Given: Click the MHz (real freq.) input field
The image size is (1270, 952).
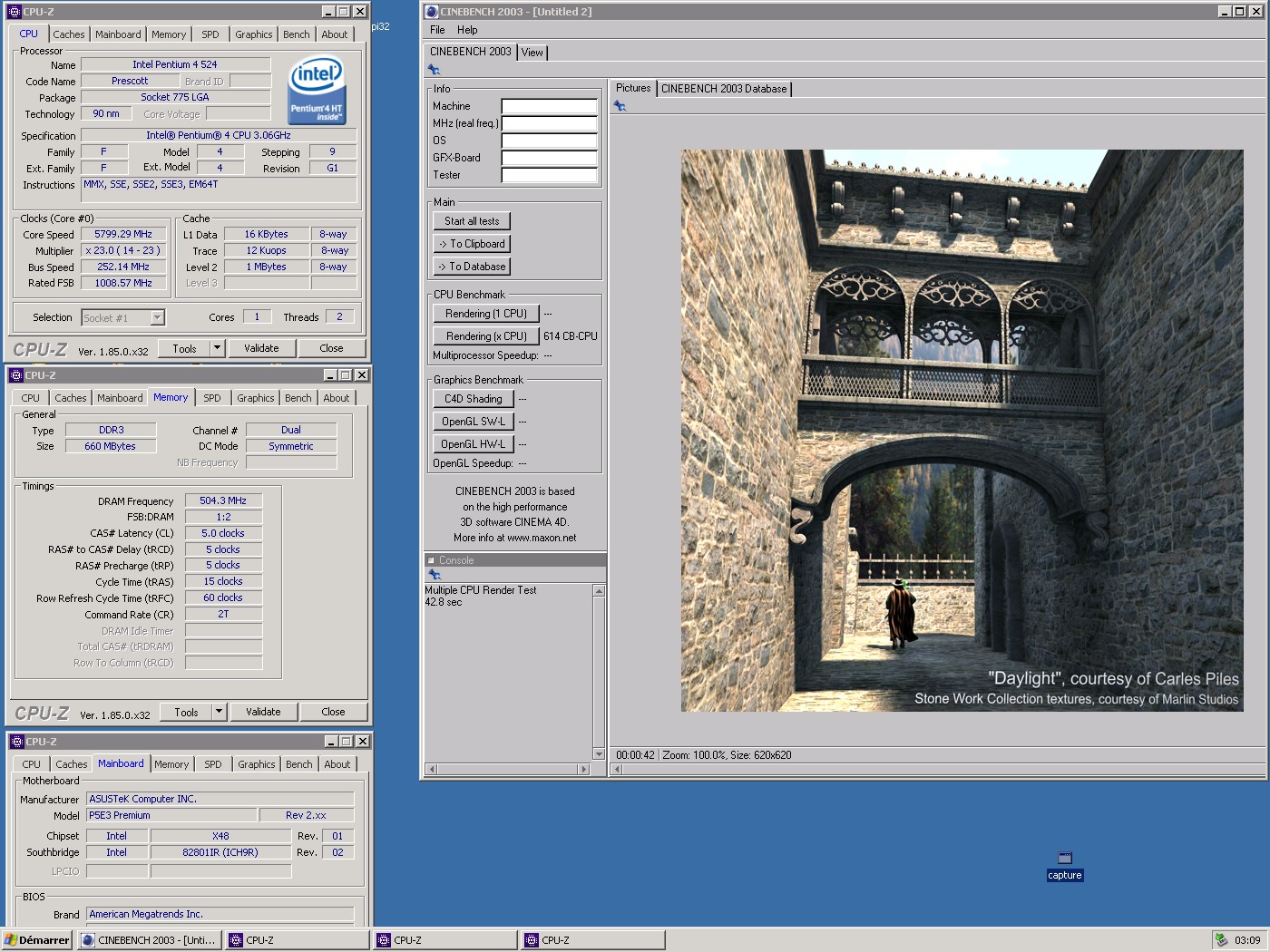Looking at the screenshot, I should (x=549, y=123).
